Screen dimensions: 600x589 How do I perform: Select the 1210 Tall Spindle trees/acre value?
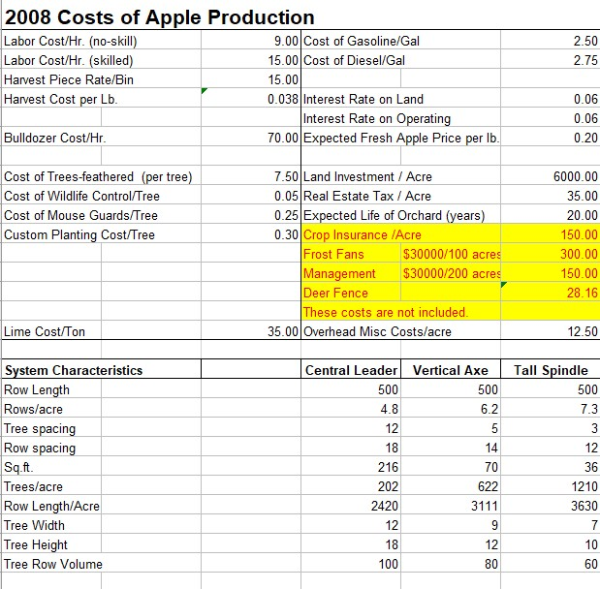584,487
